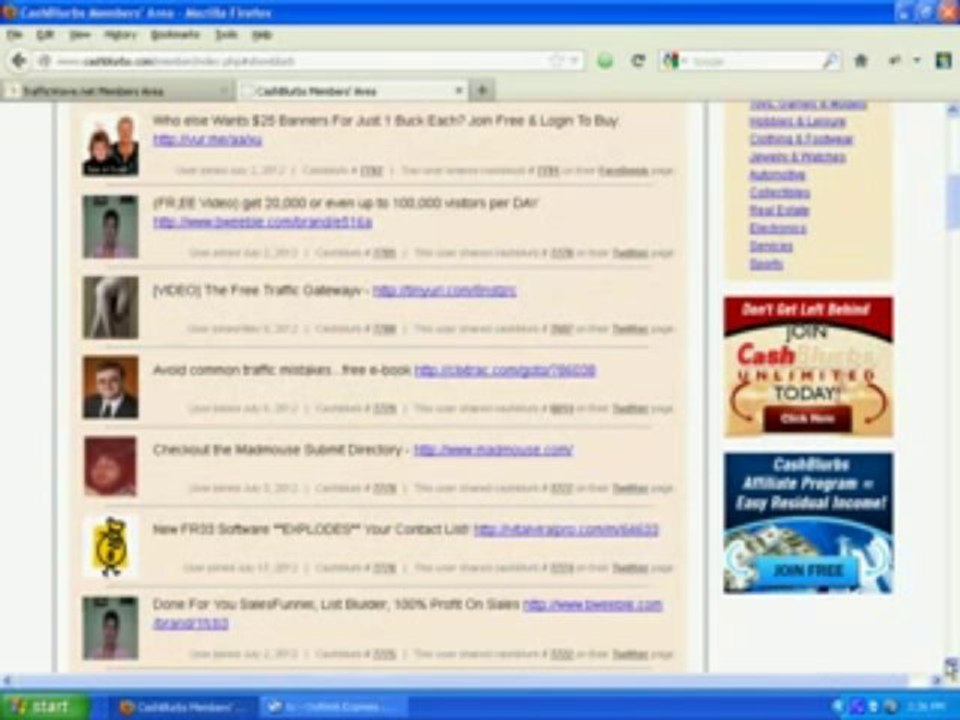Click the avatar beside Free Traffic Gateway blurb
Viewport: 960px width, 720px height.
[x=111, y=307]
